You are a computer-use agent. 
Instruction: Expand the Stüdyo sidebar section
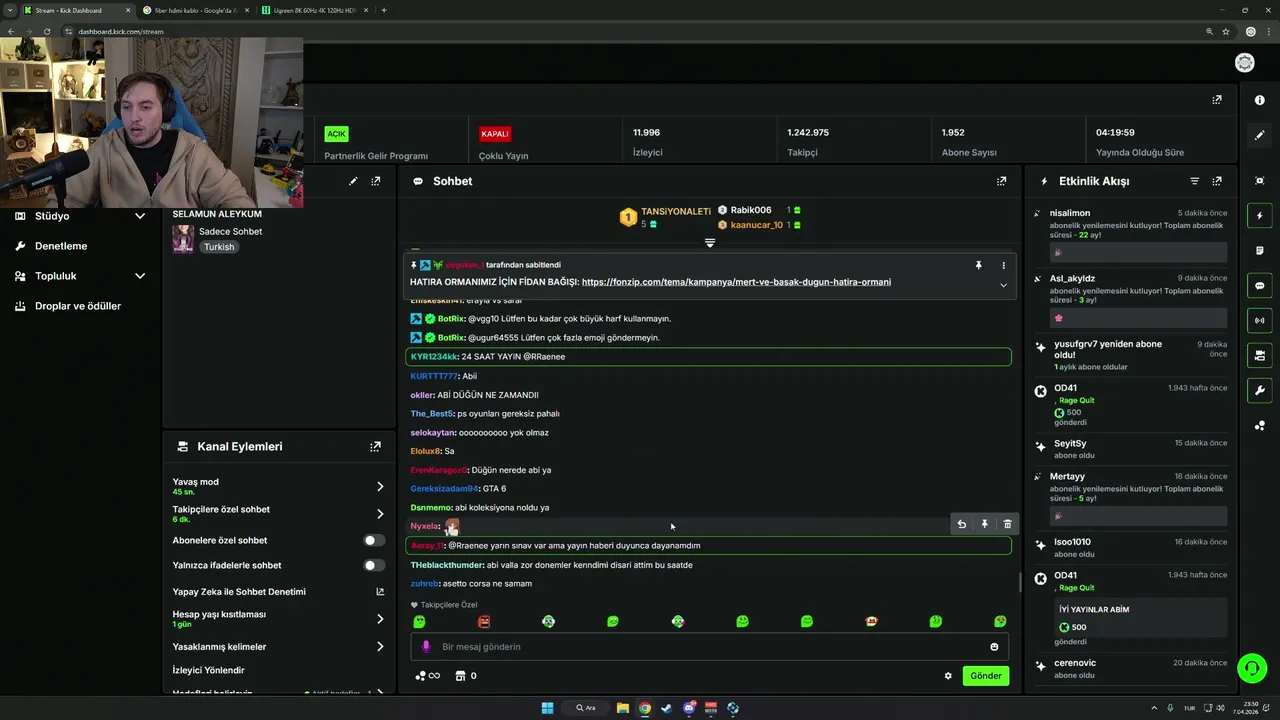pyautogui.click(x=140, y=216)
